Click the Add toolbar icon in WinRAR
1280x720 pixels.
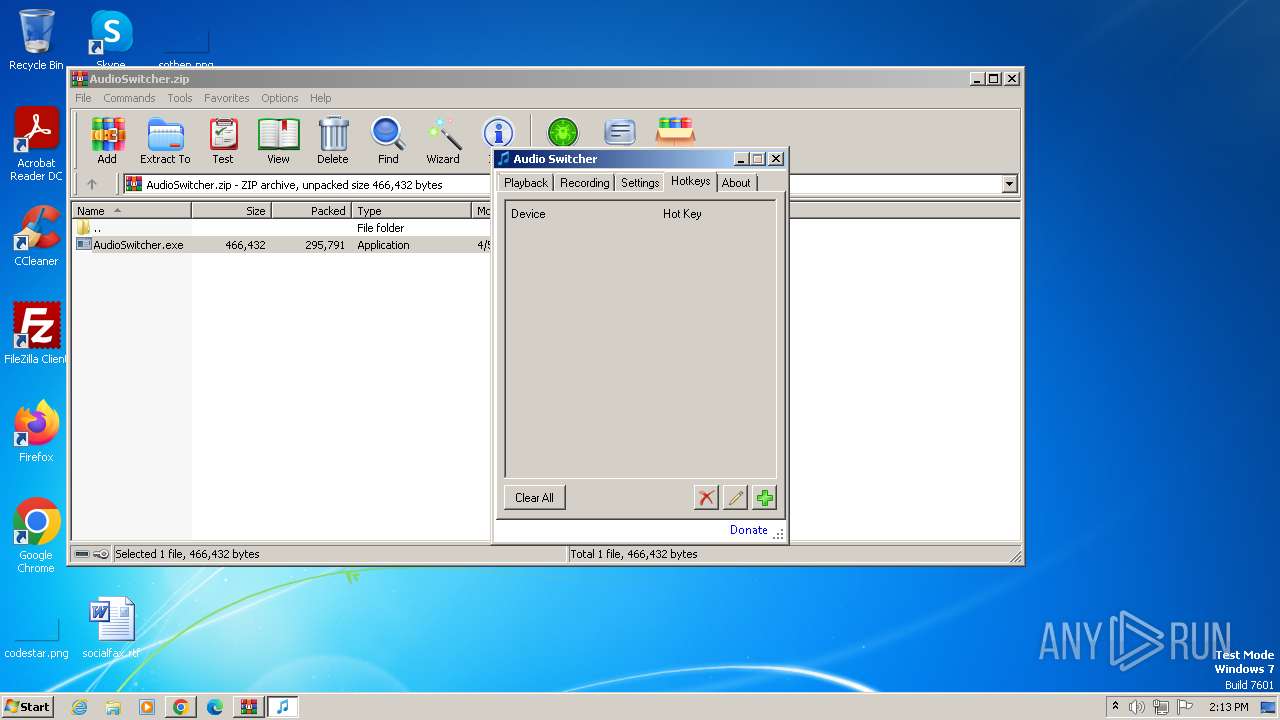pos(107,141)
